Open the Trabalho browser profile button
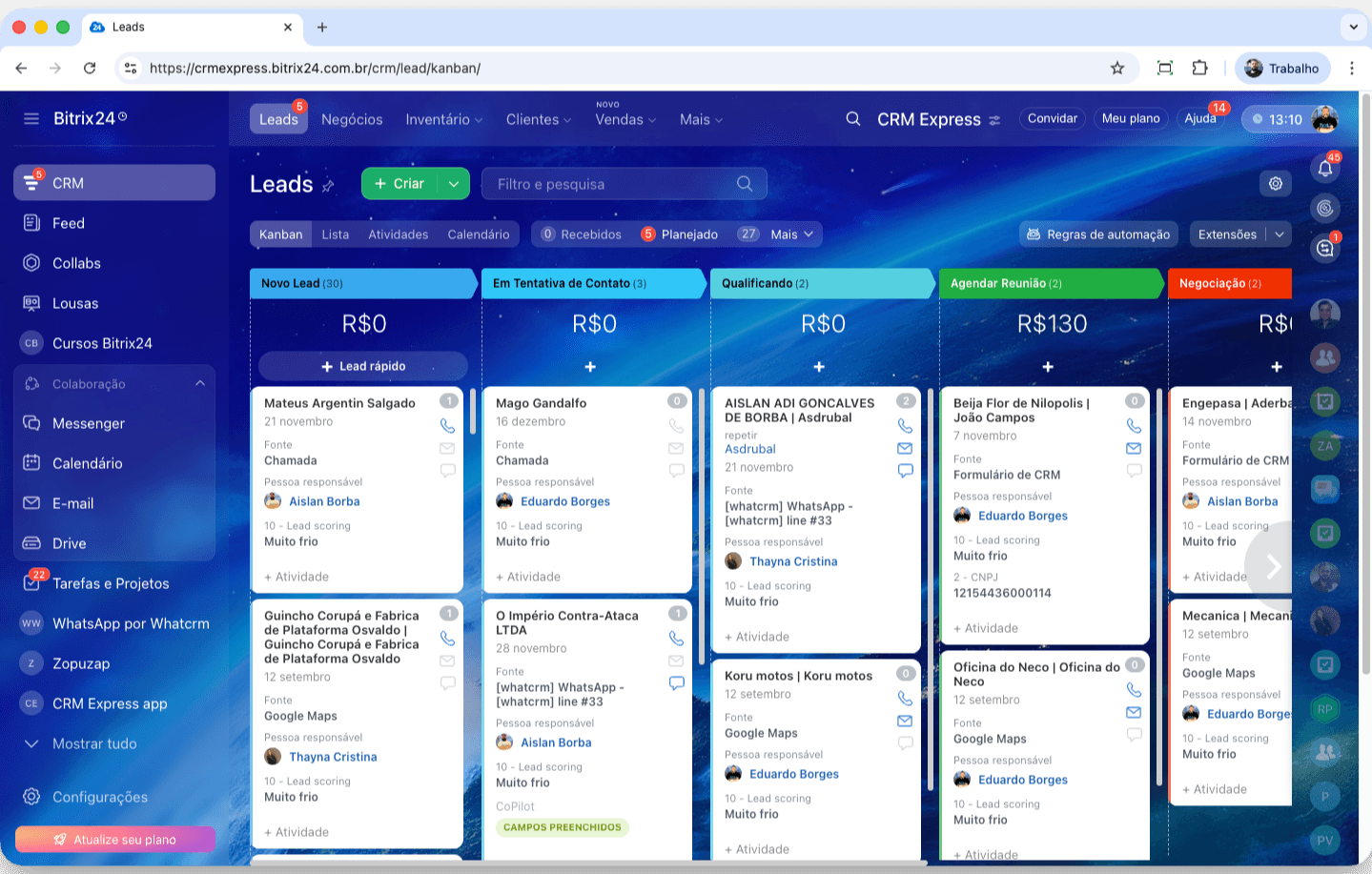1372x874 pixels. [x=1282, y=68]
